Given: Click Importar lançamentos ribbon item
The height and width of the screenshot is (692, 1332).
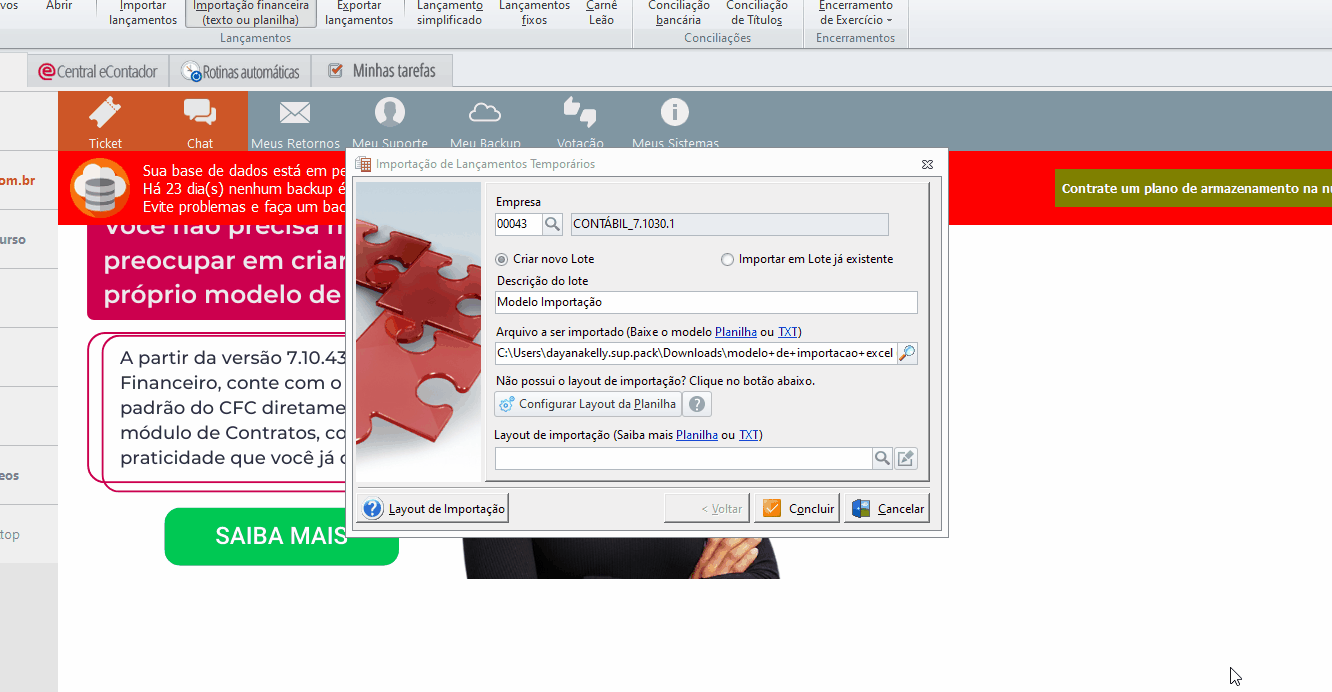Looking at the screenshot, I should [x=143, y=13].
